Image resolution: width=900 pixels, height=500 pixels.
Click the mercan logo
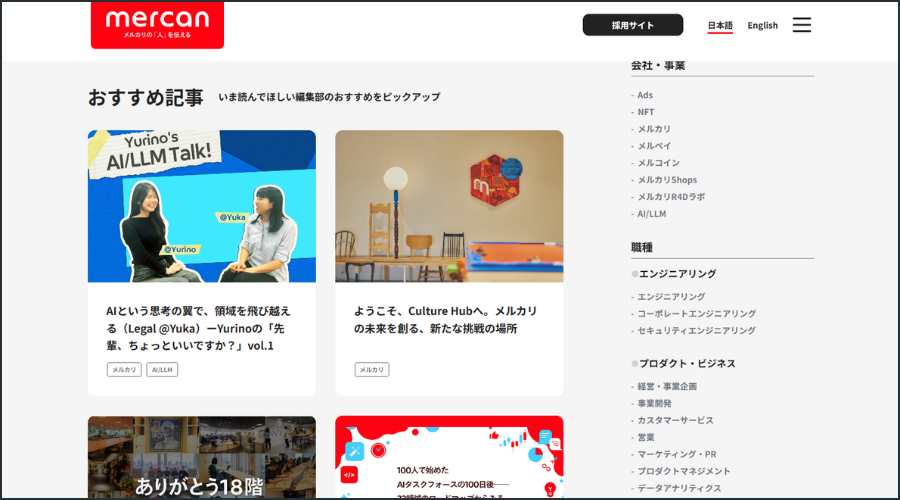(157, 25)
